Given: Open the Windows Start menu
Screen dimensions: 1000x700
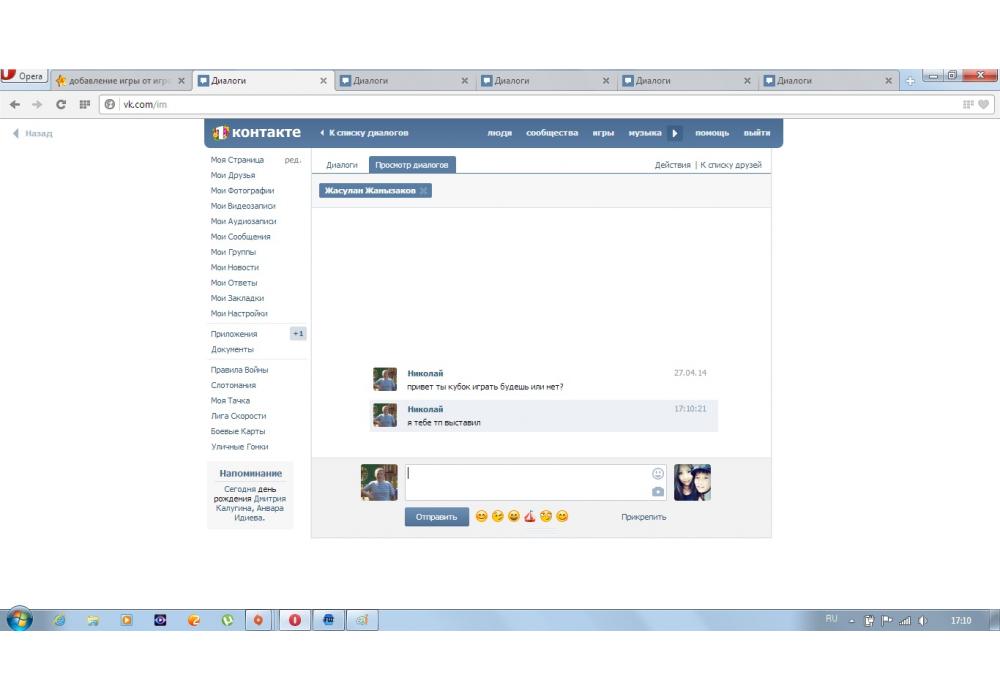Looking at the screenshot, I should point(19,620).
